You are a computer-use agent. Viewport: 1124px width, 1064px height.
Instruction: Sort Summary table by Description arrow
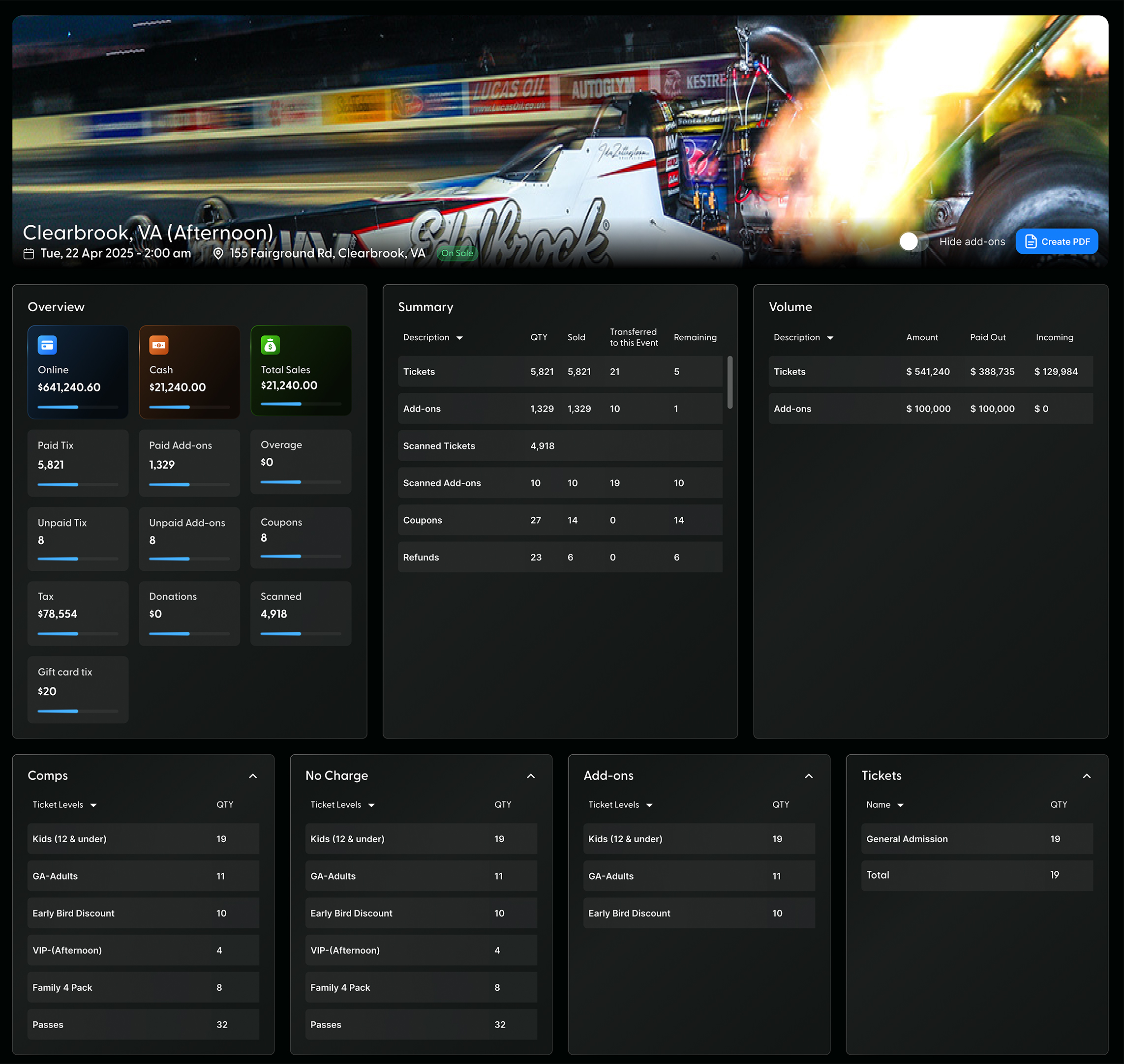(x=459, y=338)
